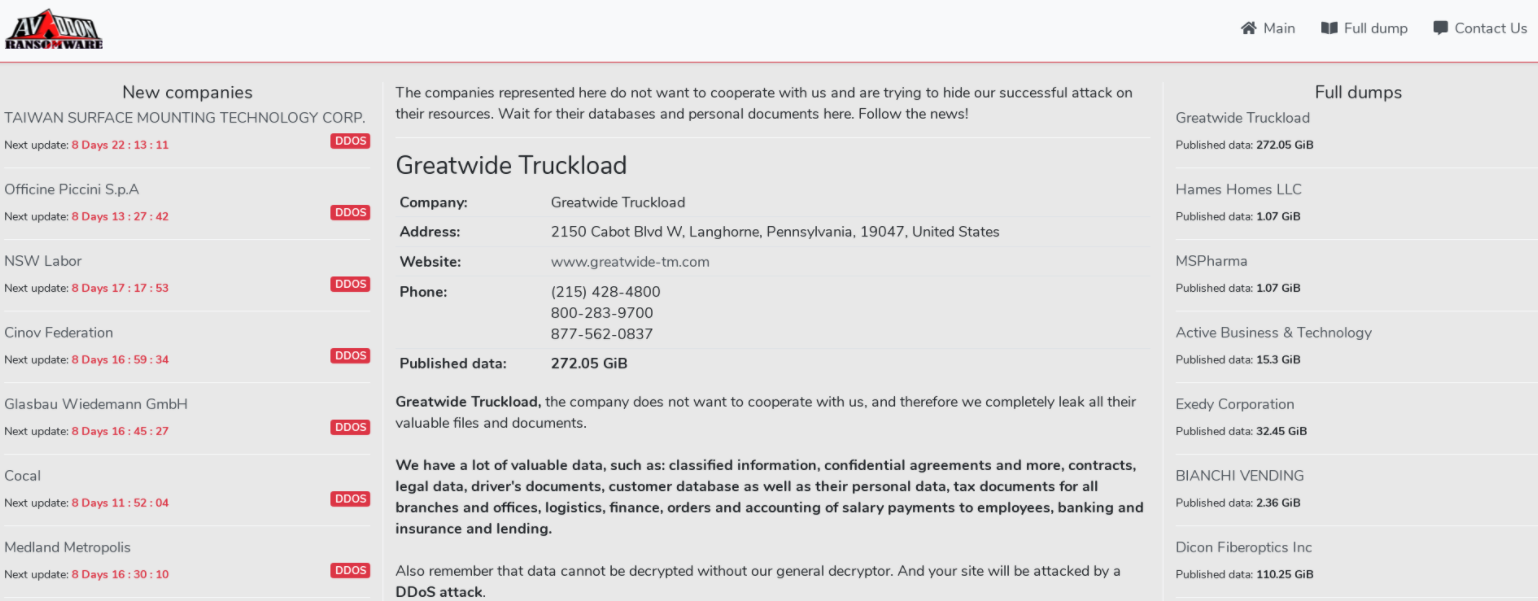The width and height of the screenshot is (1538, 601).
Task: Open Dicon Fiberoptics Inc full dump
Action: [x=1244, y=548]
